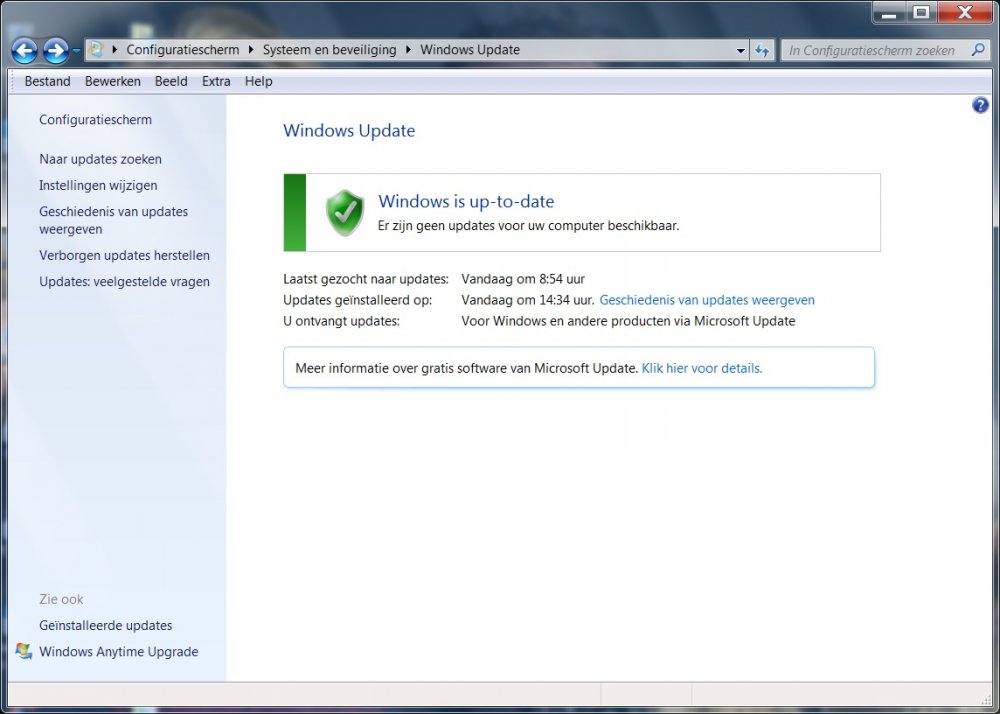Click the Control Panel icon in address bar
Image resolution: width=1000 pixels, height=714 pixels.
pos(96,49)
